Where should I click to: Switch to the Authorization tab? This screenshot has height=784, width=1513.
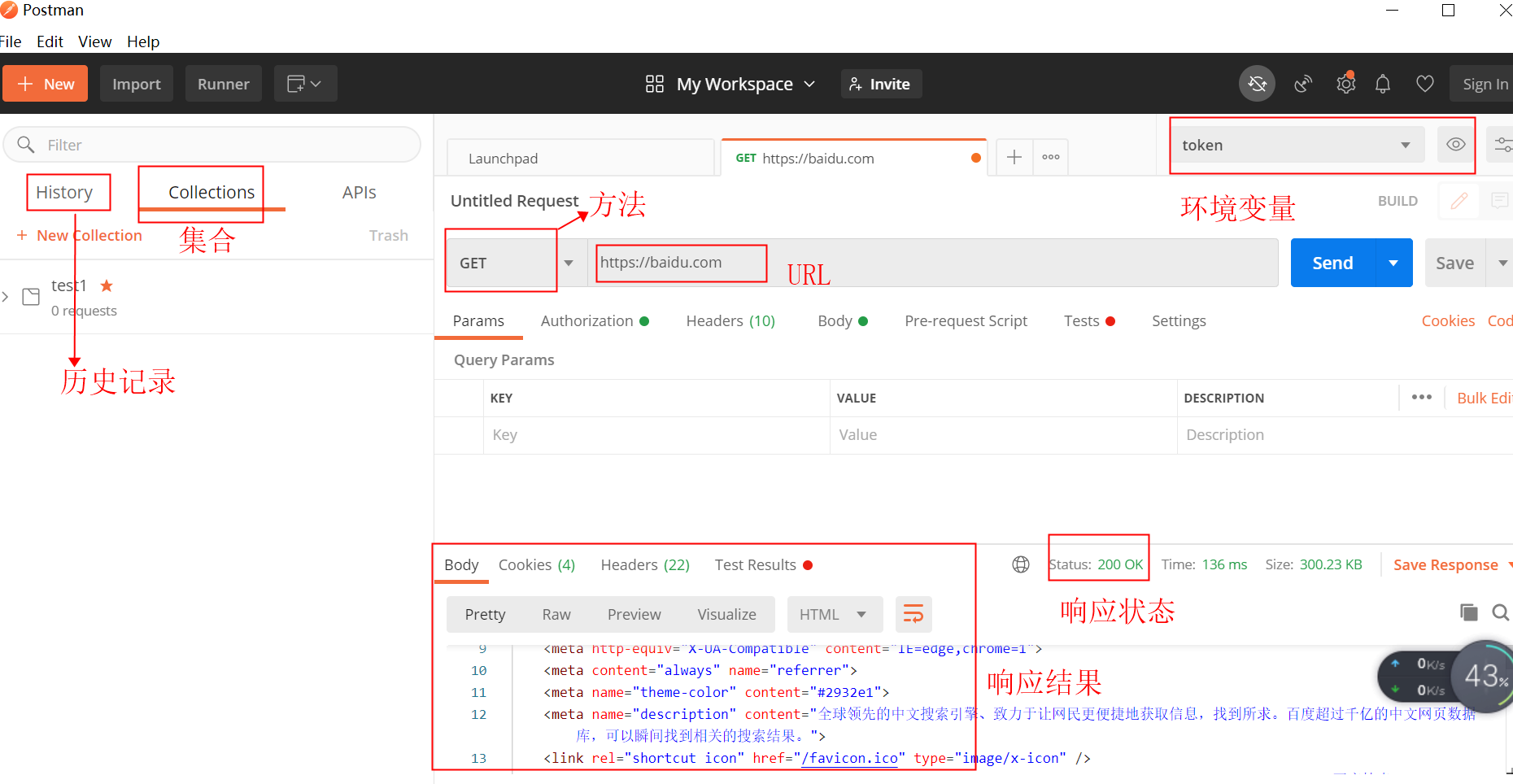[x=587, y=320]
